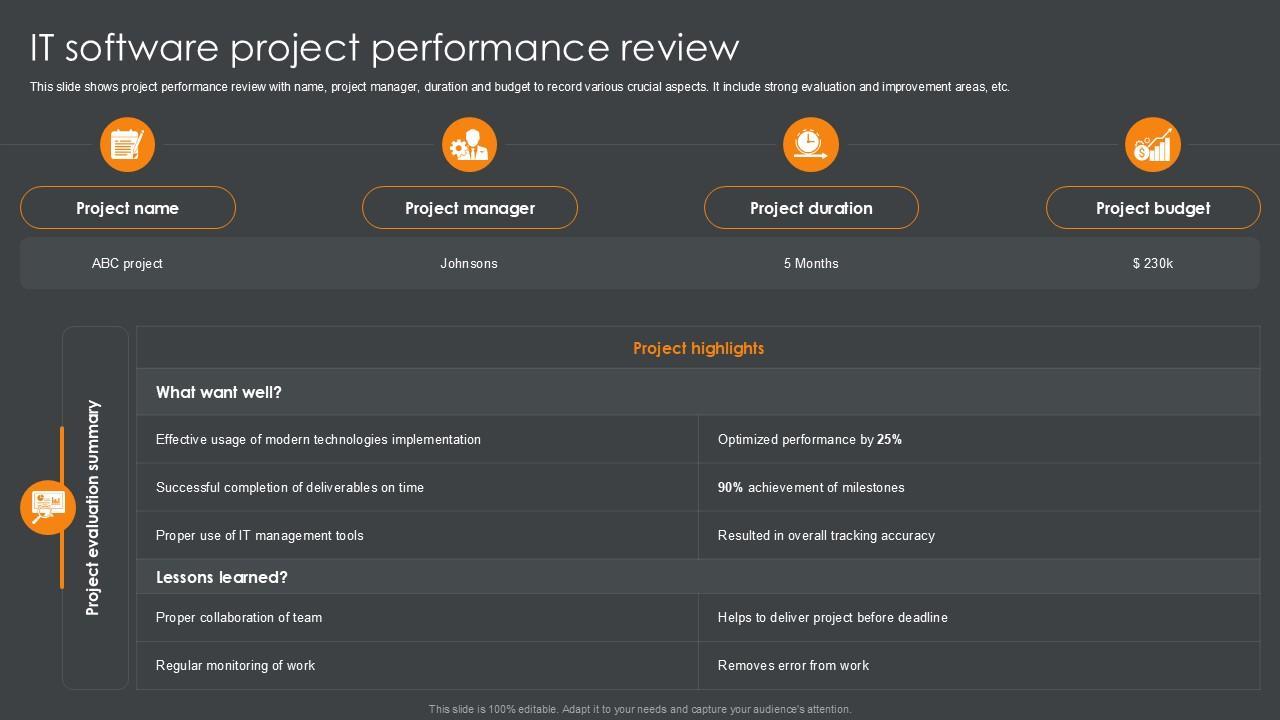Select the Project duration pill label
1280x720 pixels.
[811, 208]
